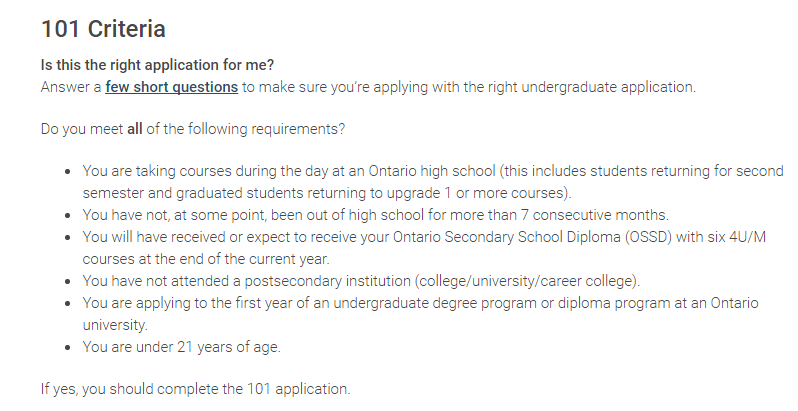
Task: Click the "second semester" text in first bullet
Action: click(x=740, y=171)
